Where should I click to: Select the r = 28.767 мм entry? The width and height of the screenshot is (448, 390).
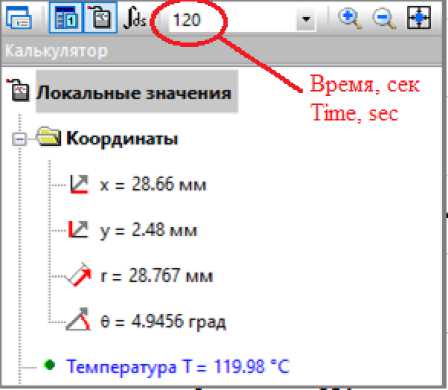[x=156, y=276]
